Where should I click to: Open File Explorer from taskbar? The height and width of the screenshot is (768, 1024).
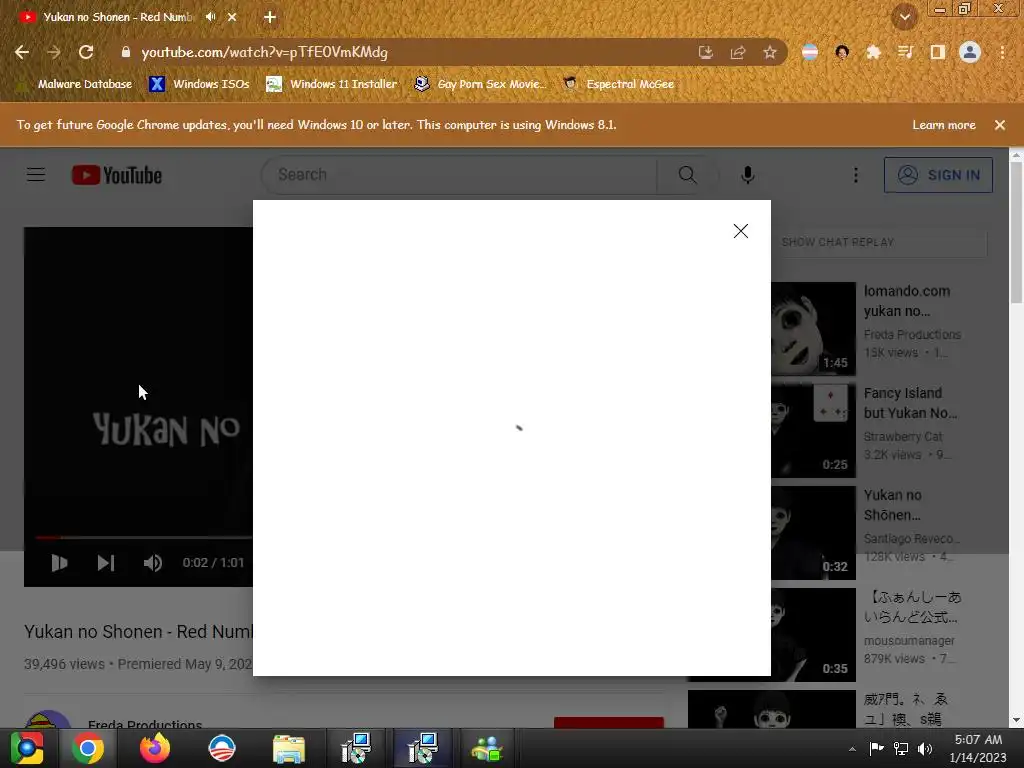coord(289,748)
